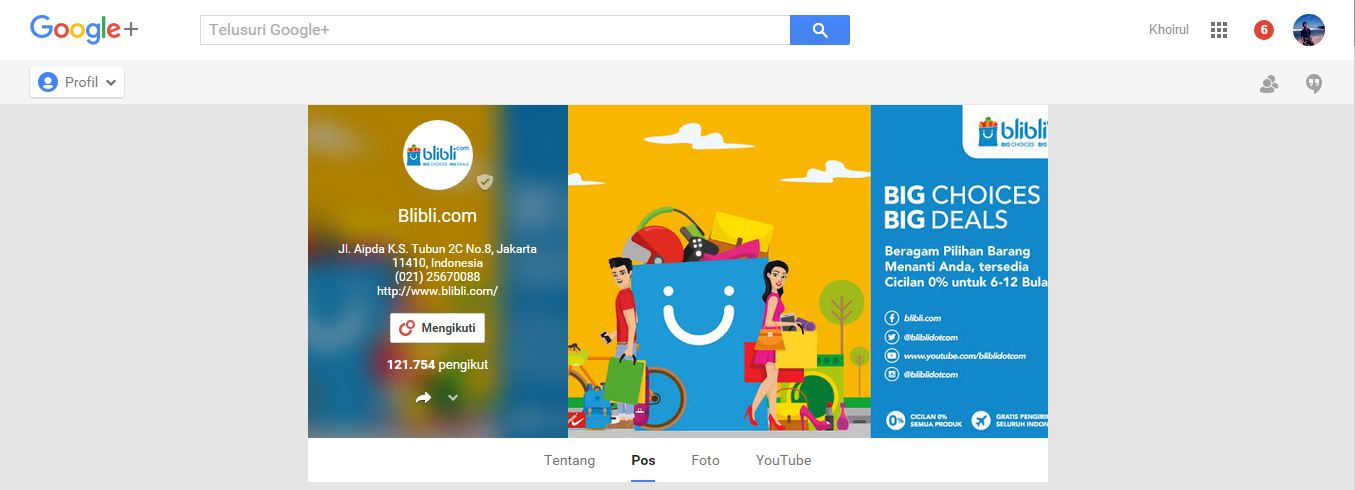
Task: Click the verified shield badge
Action: pyautogui.click(x=485, y=182)
